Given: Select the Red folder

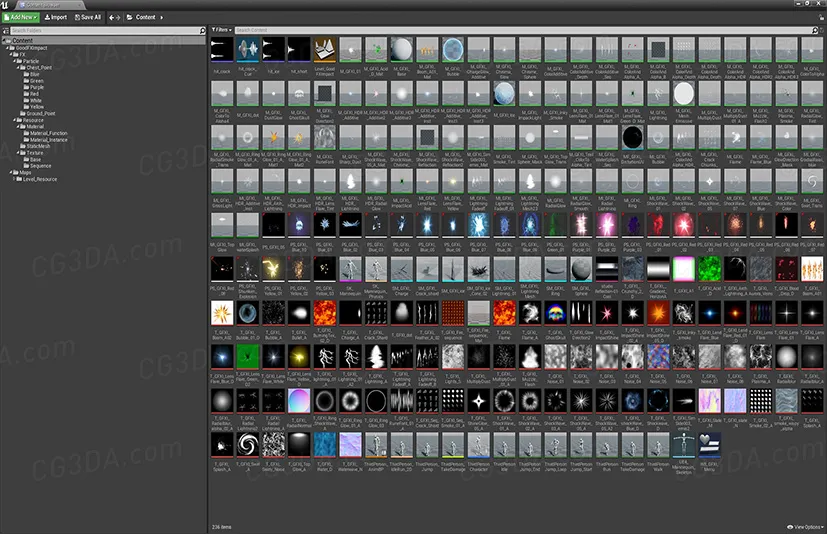Looking at the screenshot, I should coord(31,94).
